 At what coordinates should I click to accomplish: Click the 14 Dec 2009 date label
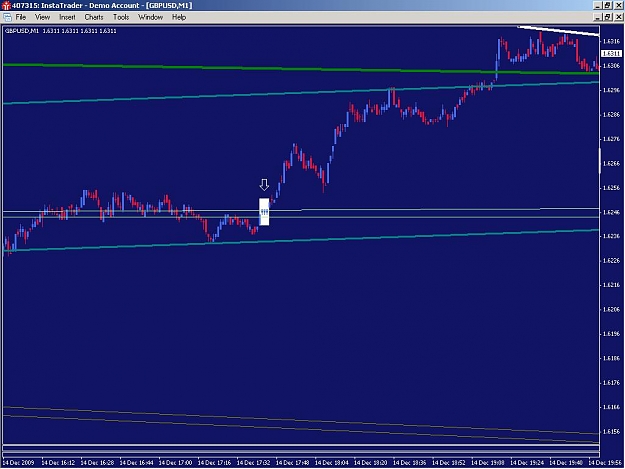point(19,463)
